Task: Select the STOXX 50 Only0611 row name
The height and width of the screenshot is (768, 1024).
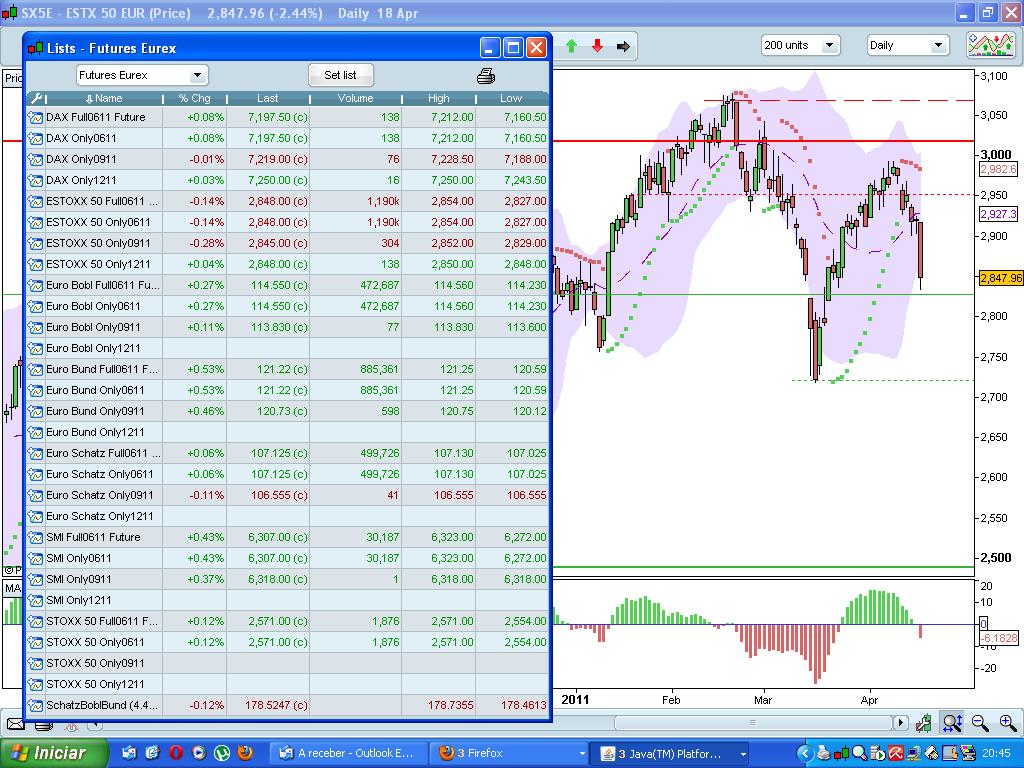Action: click(95, 642)
